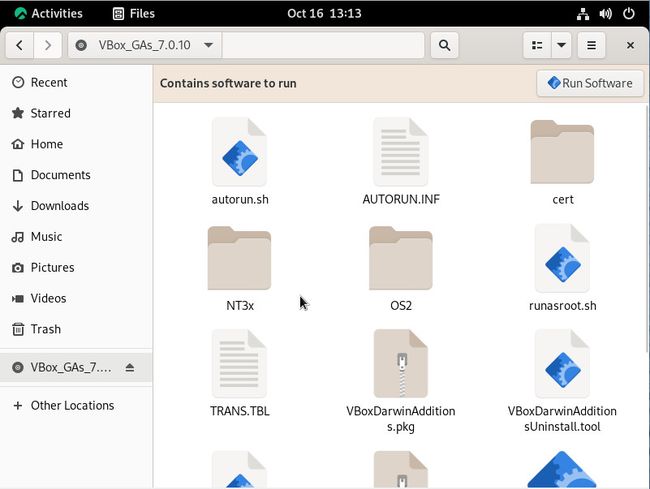Select the NT3x folder icon
This screenshot has height=489, width=650.
pyautogui.click(x=239, y=258)
